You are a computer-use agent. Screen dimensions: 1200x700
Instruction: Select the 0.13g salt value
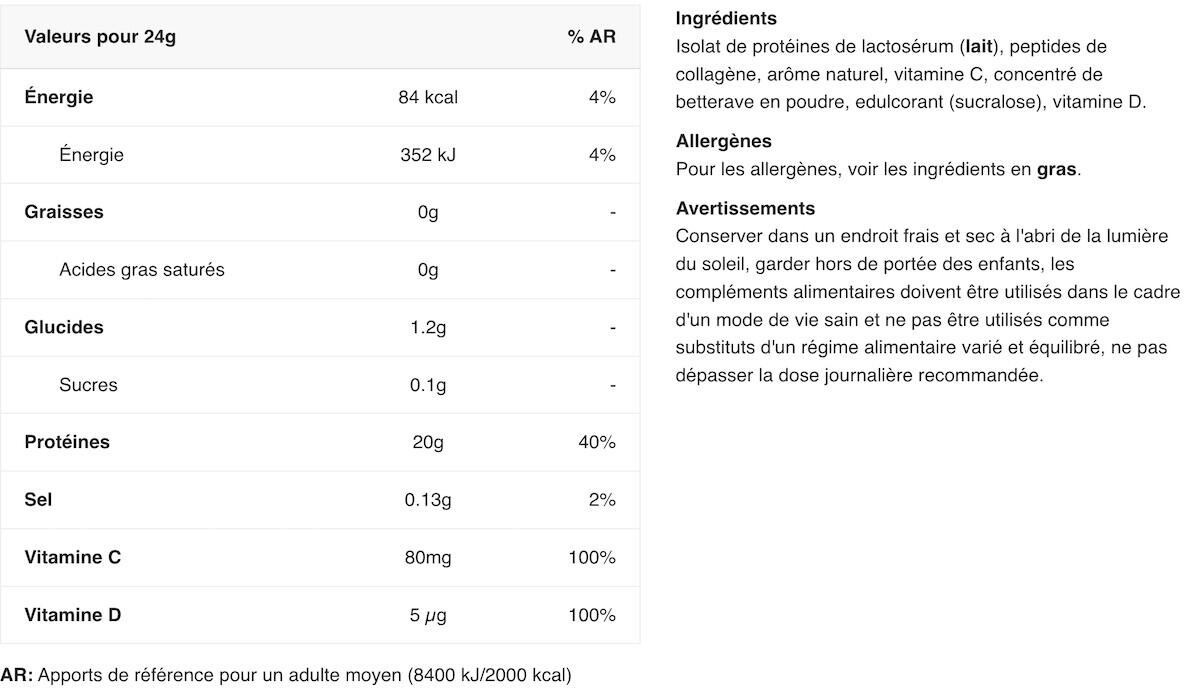pyautogui.click(x=428, y=500)
